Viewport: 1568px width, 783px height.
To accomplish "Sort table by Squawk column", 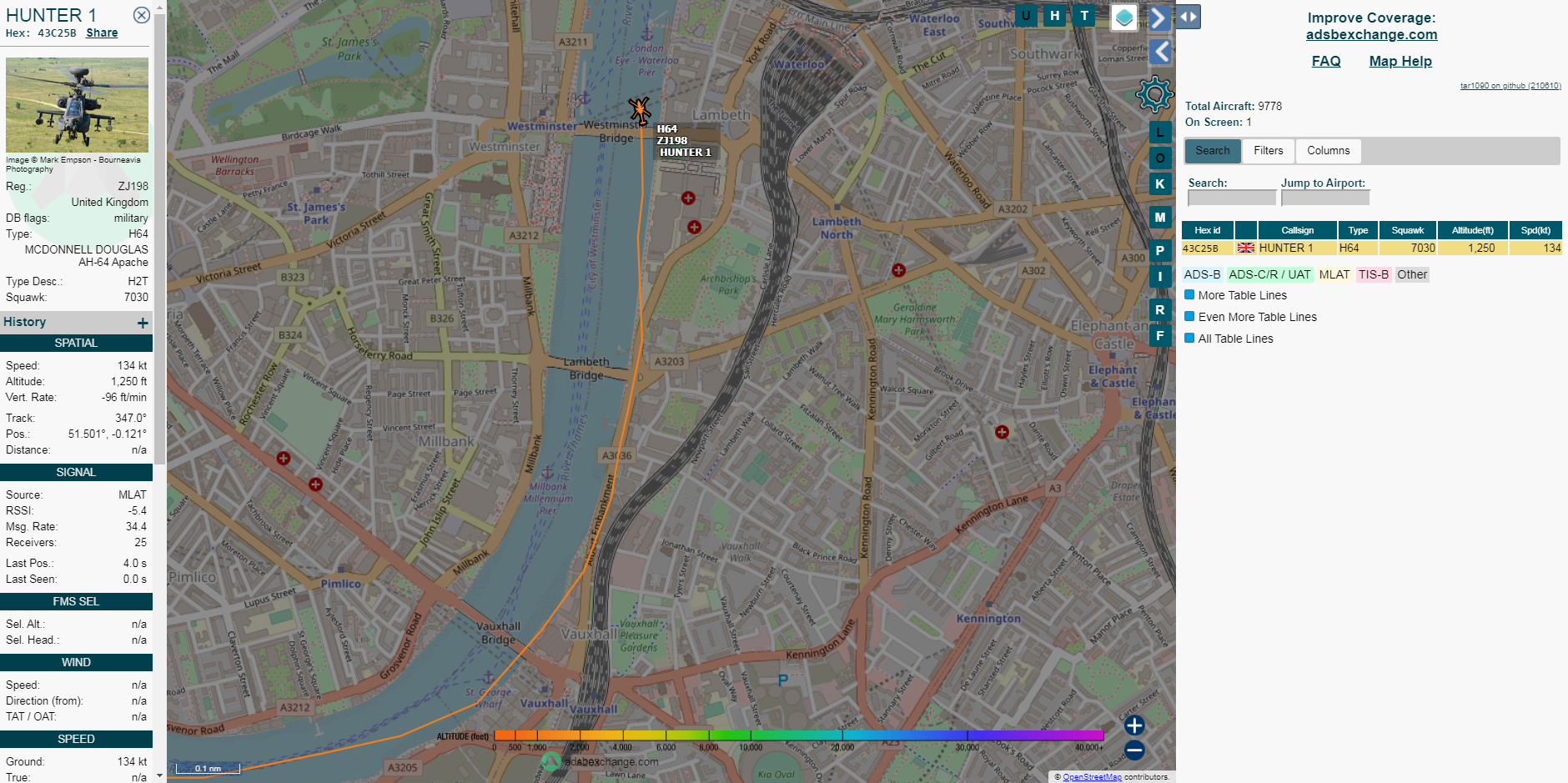I will (x=1408, y=230).
